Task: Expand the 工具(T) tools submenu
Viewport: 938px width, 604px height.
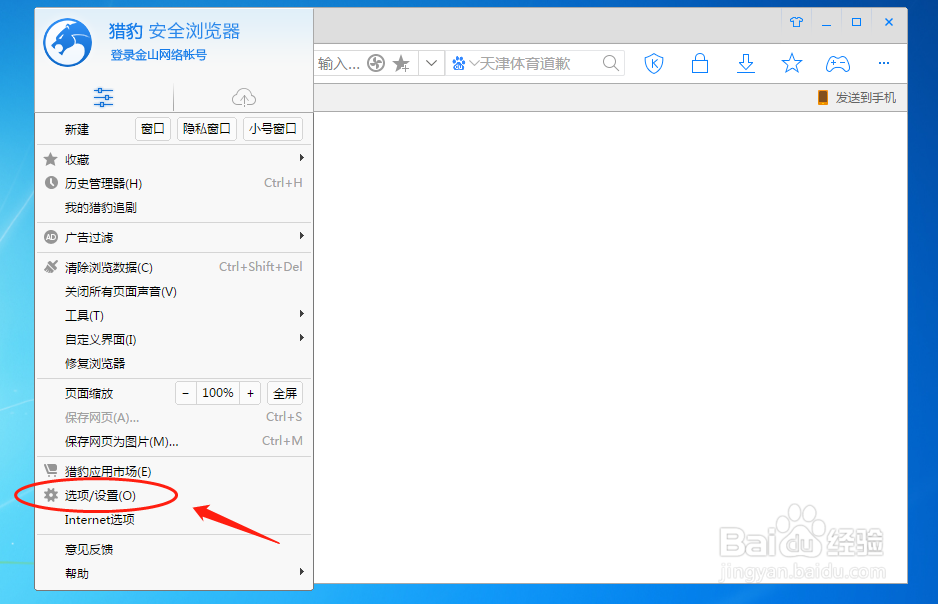Action: pos(174,315)
